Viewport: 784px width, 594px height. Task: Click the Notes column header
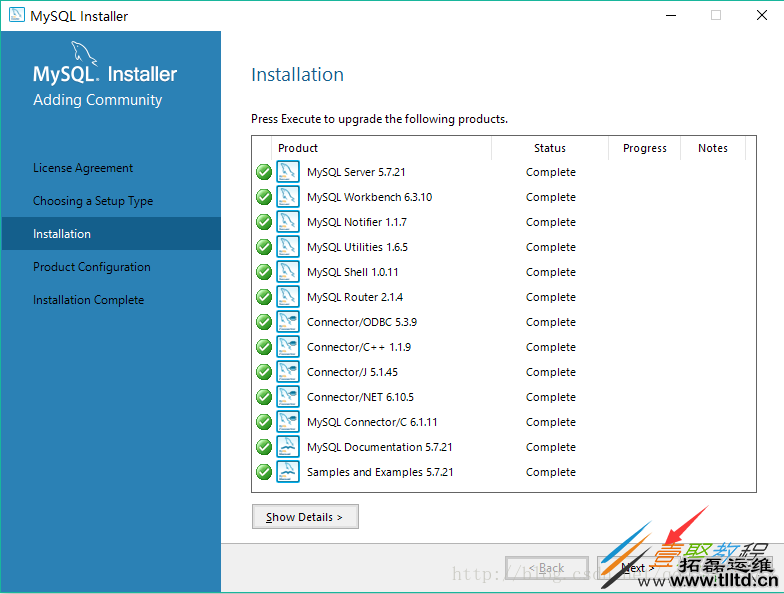713,148
